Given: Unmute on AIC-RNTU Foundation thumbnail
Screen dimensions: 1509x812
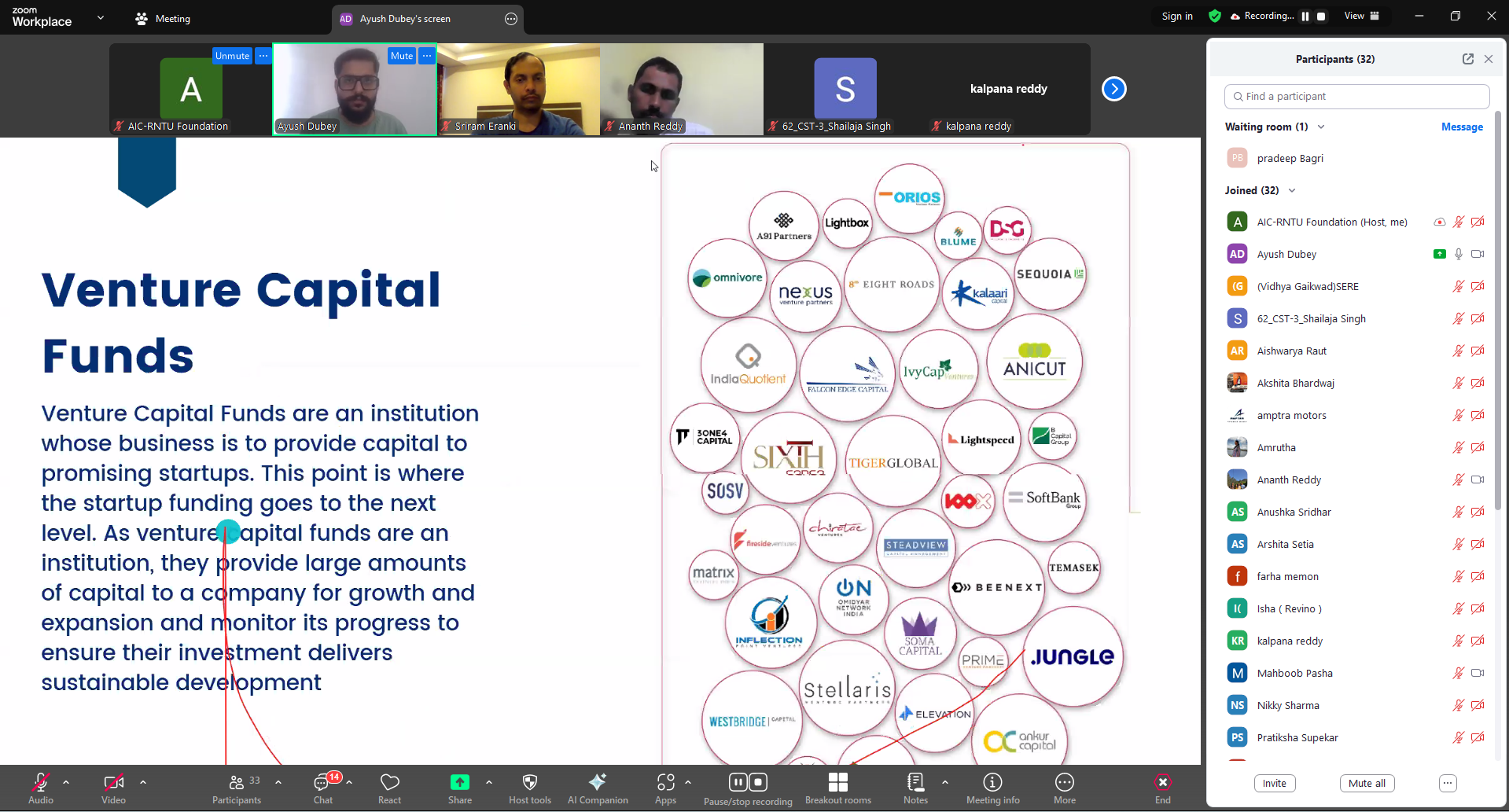Looking at the screenshot, I should 232,56.
